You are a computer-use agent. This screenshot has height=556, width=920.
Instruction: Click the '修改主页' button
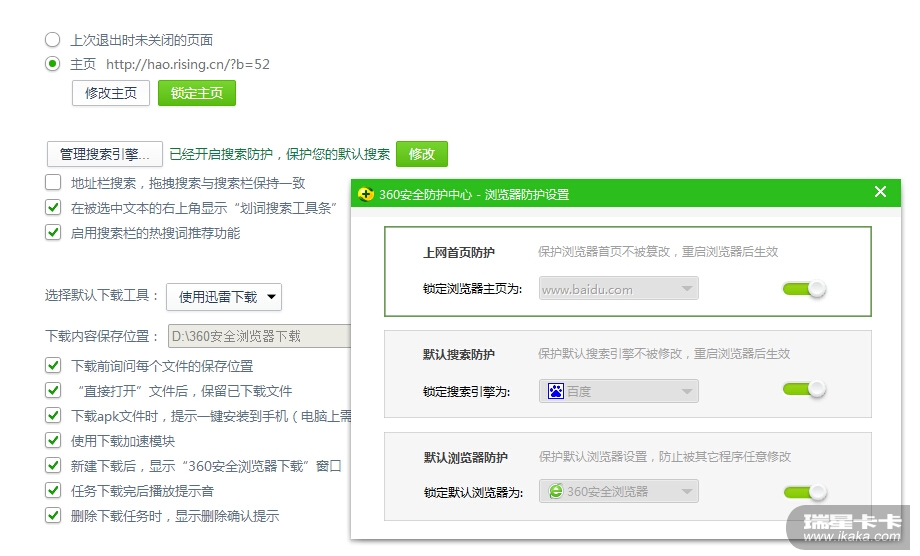111,93
